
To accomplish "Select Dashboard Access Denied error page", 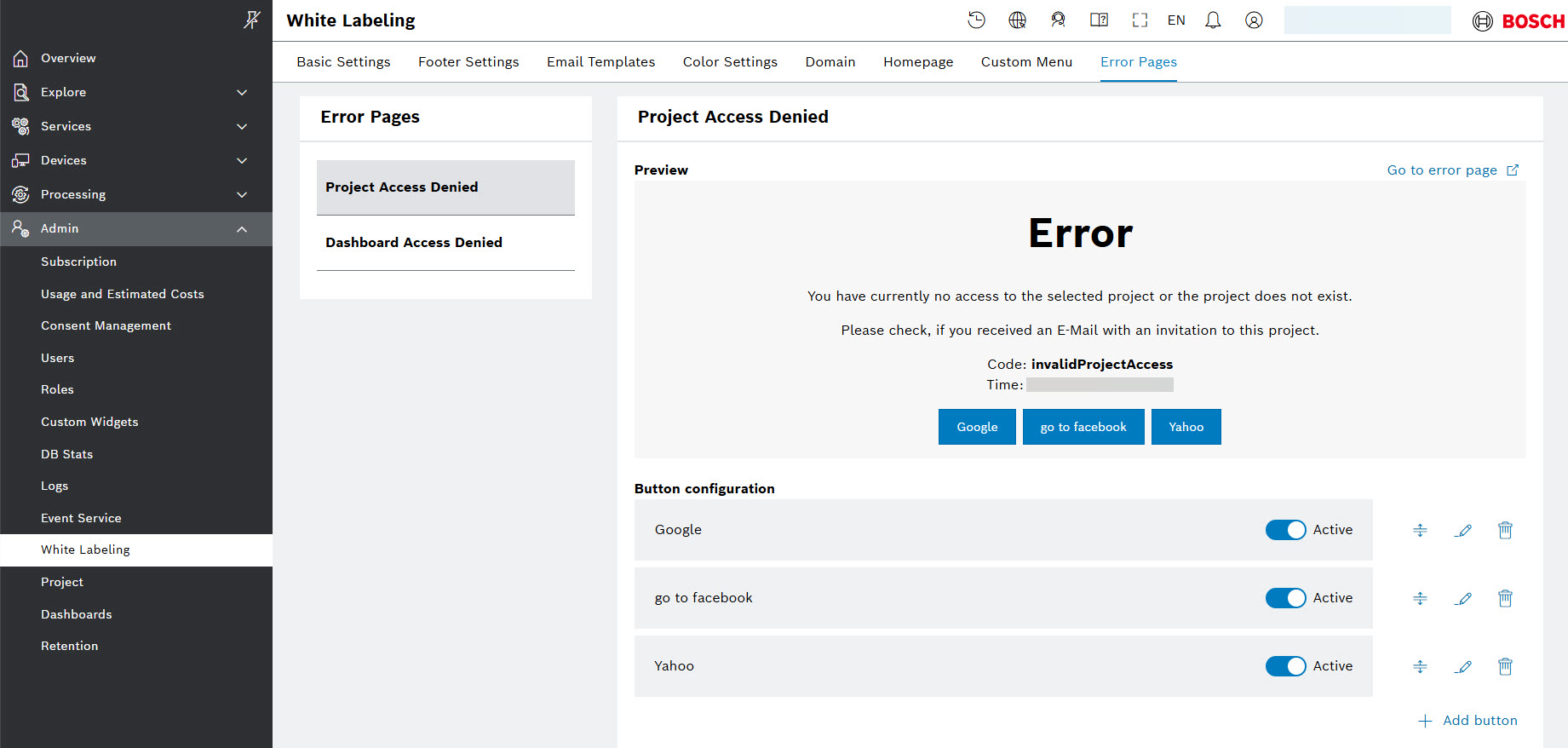I will (414, 243).
